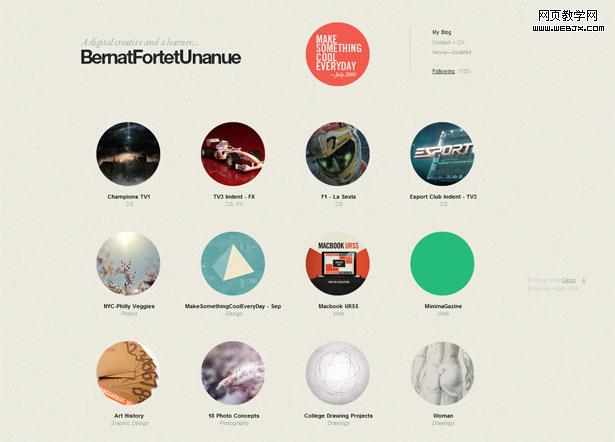
Task: Click the 18 Photo Concepts circular image
Action: (x=233, y=373)
